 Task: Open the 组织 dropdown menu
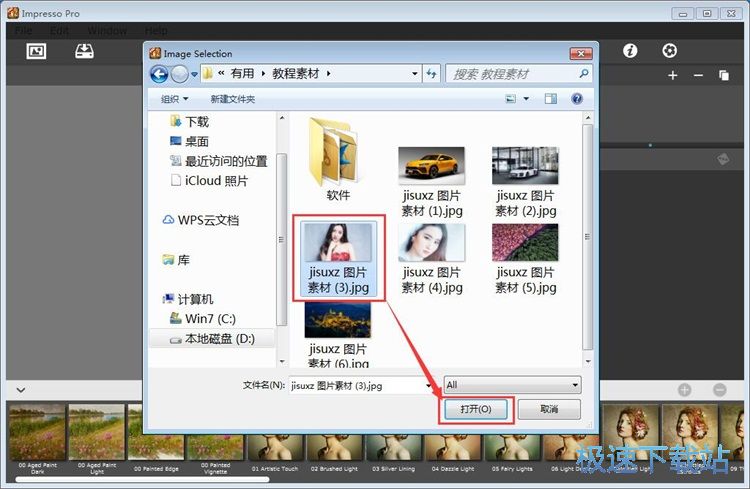tap(174, 99)
